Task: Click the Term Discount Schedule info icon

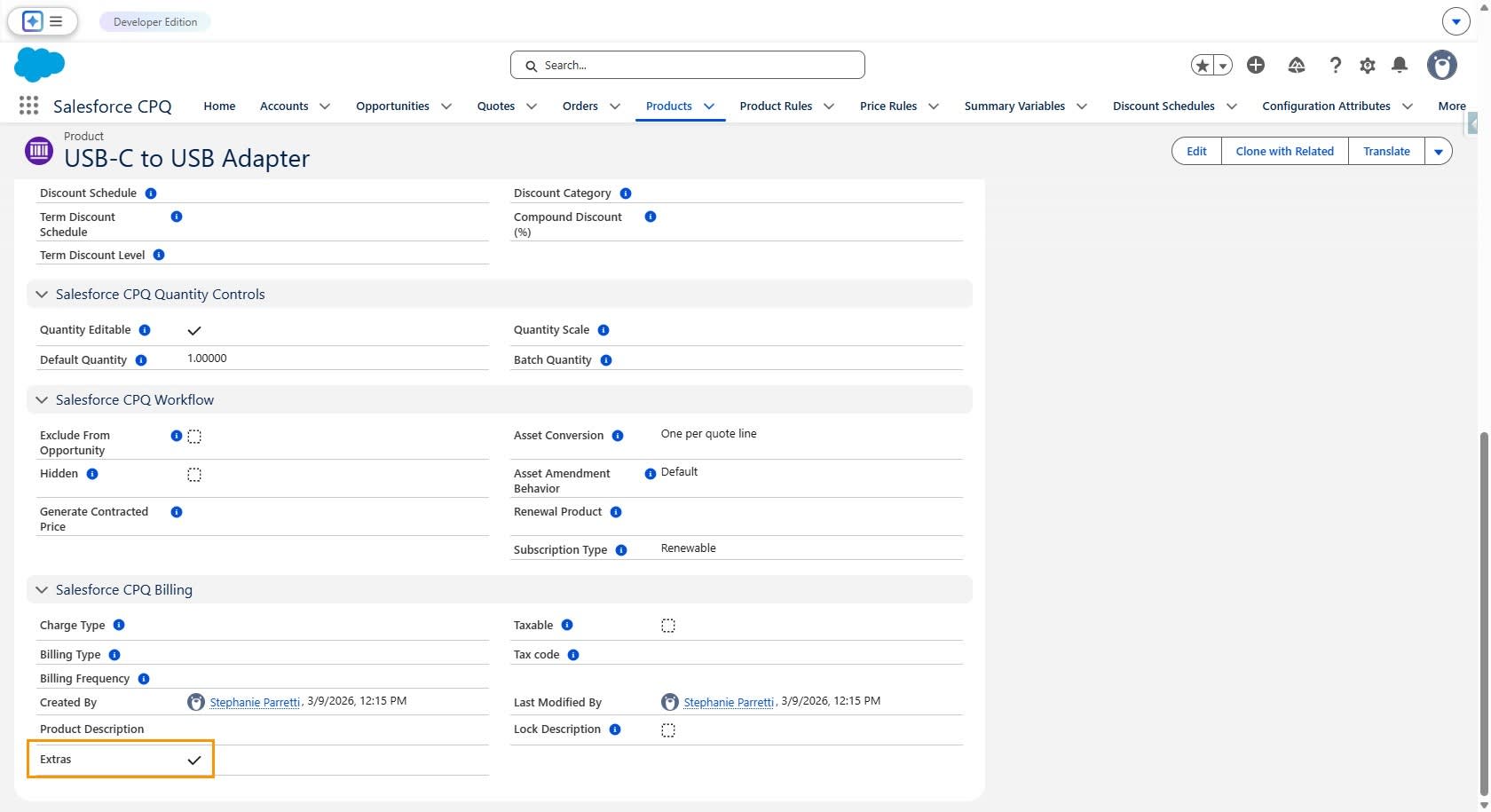Action: pos(177,217)
